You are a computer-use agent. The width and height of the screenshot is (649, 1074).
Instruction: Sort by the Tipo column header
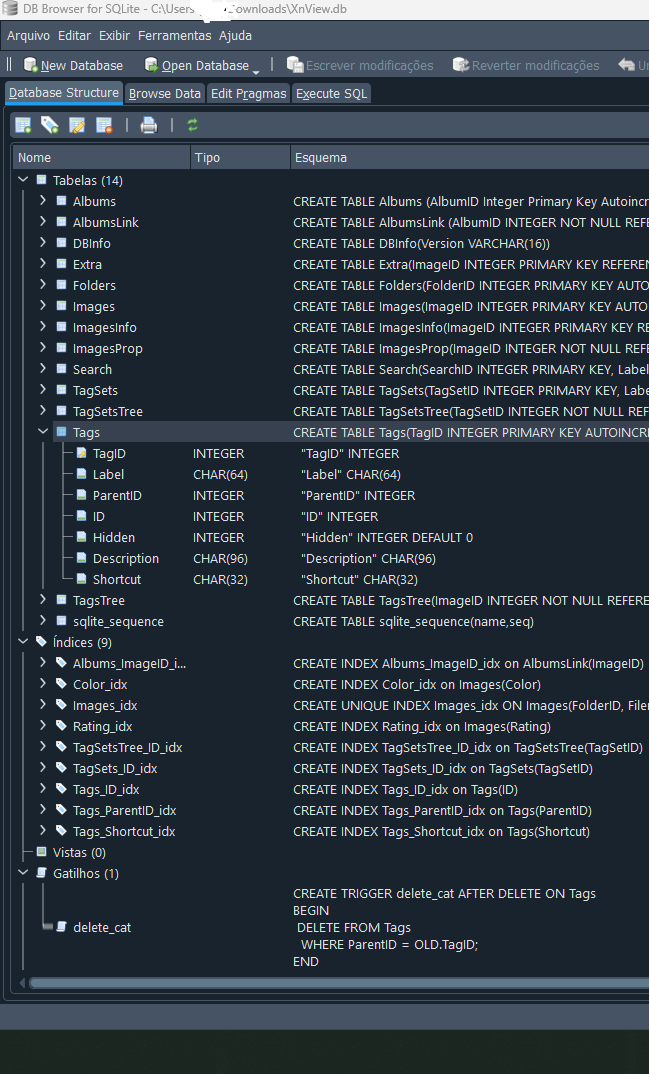240,158
